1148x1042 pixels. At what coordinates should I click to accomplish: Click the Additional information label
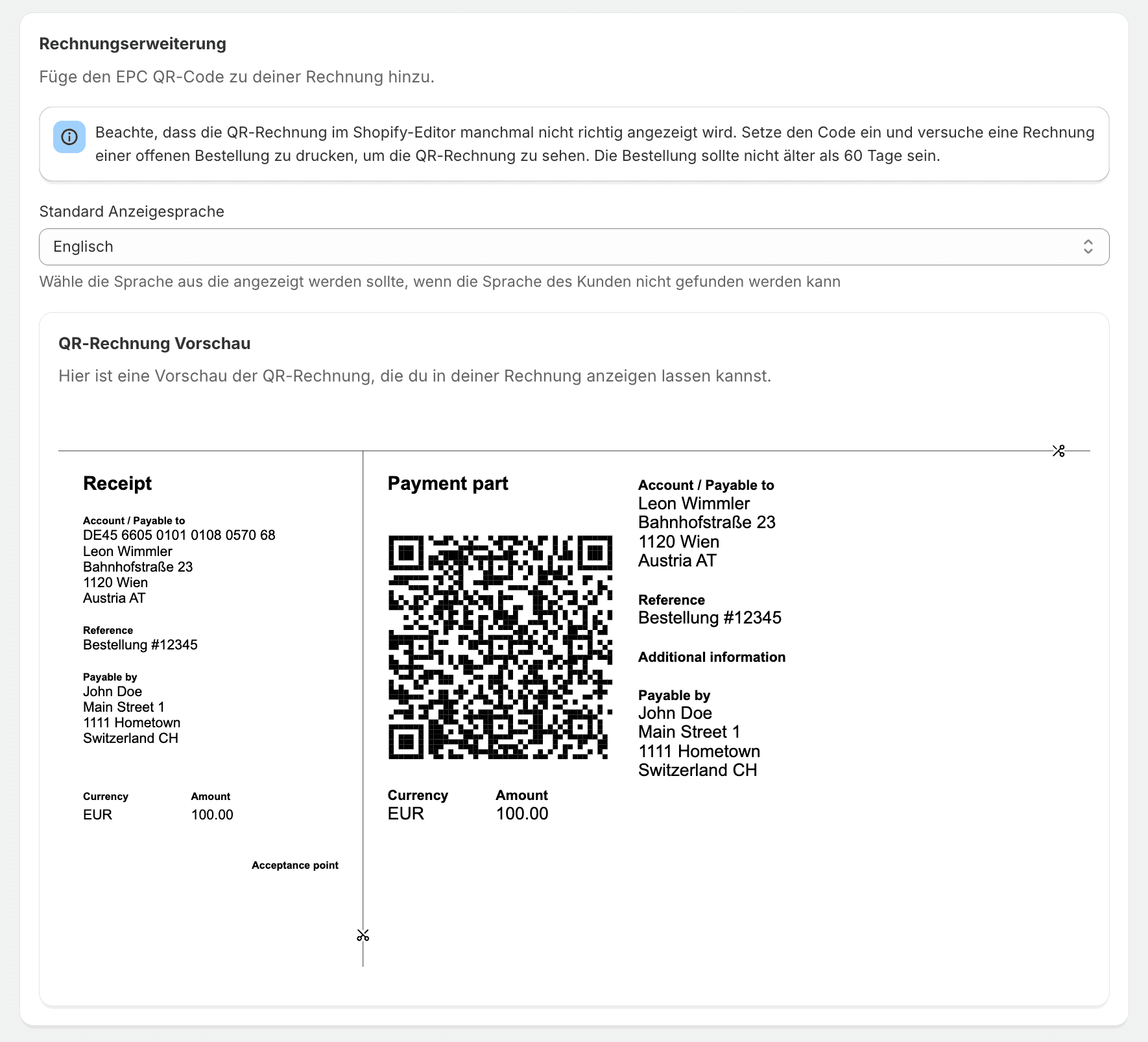tap(712, 657)
